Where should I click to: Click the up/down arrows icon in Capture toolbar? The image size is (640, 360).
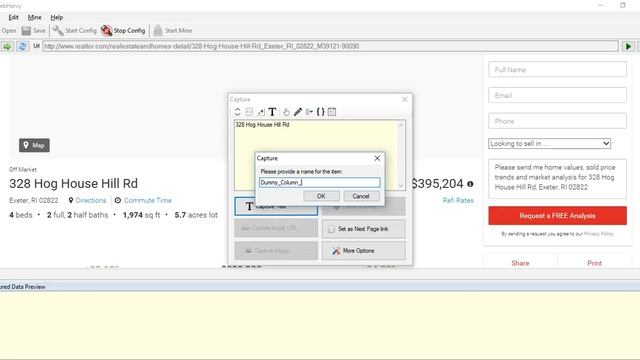pyautogui.click(x=238, y=112)
